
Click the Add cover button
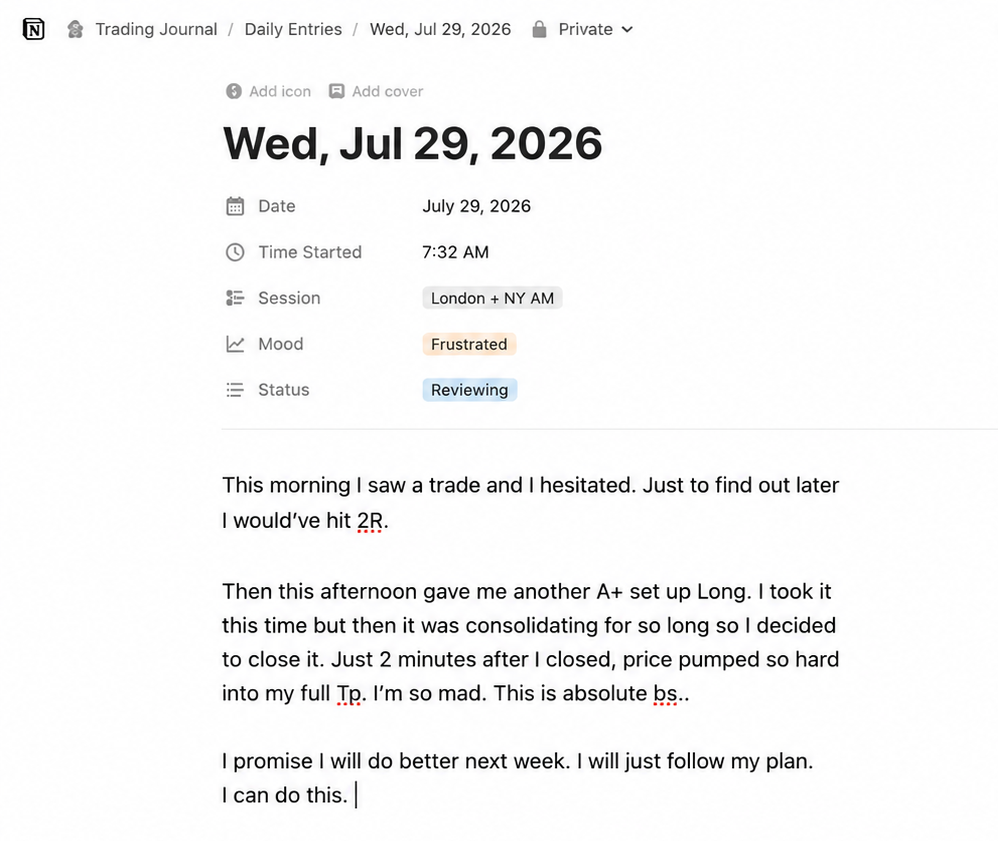376,91
